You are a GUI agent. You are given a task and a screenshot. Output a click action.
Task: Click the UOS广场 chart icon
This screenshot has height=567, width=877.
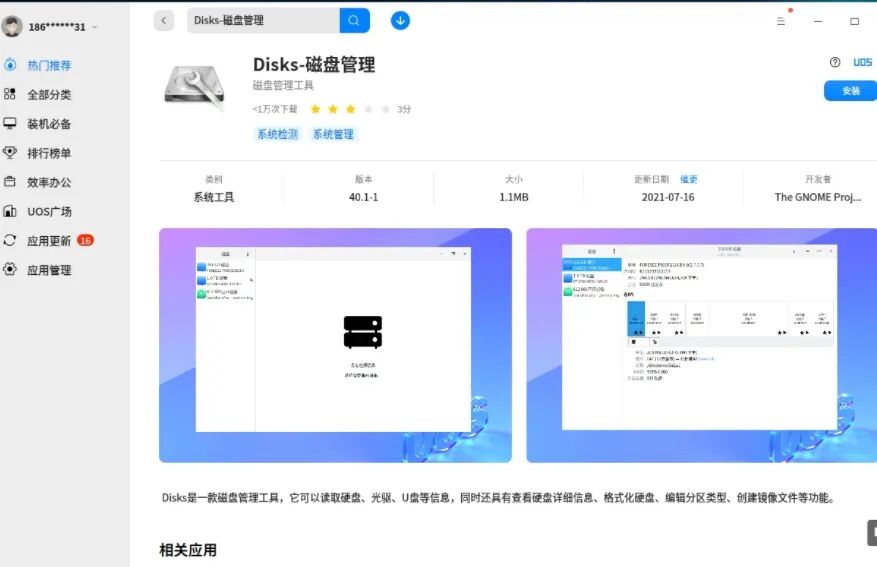tap(10, 211)
